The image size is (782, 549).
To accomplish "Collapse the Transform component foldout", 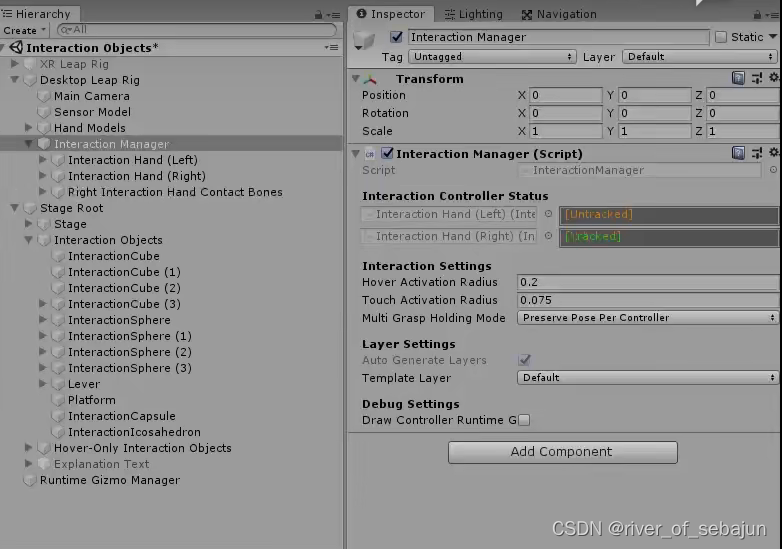I will pos(356,79).
